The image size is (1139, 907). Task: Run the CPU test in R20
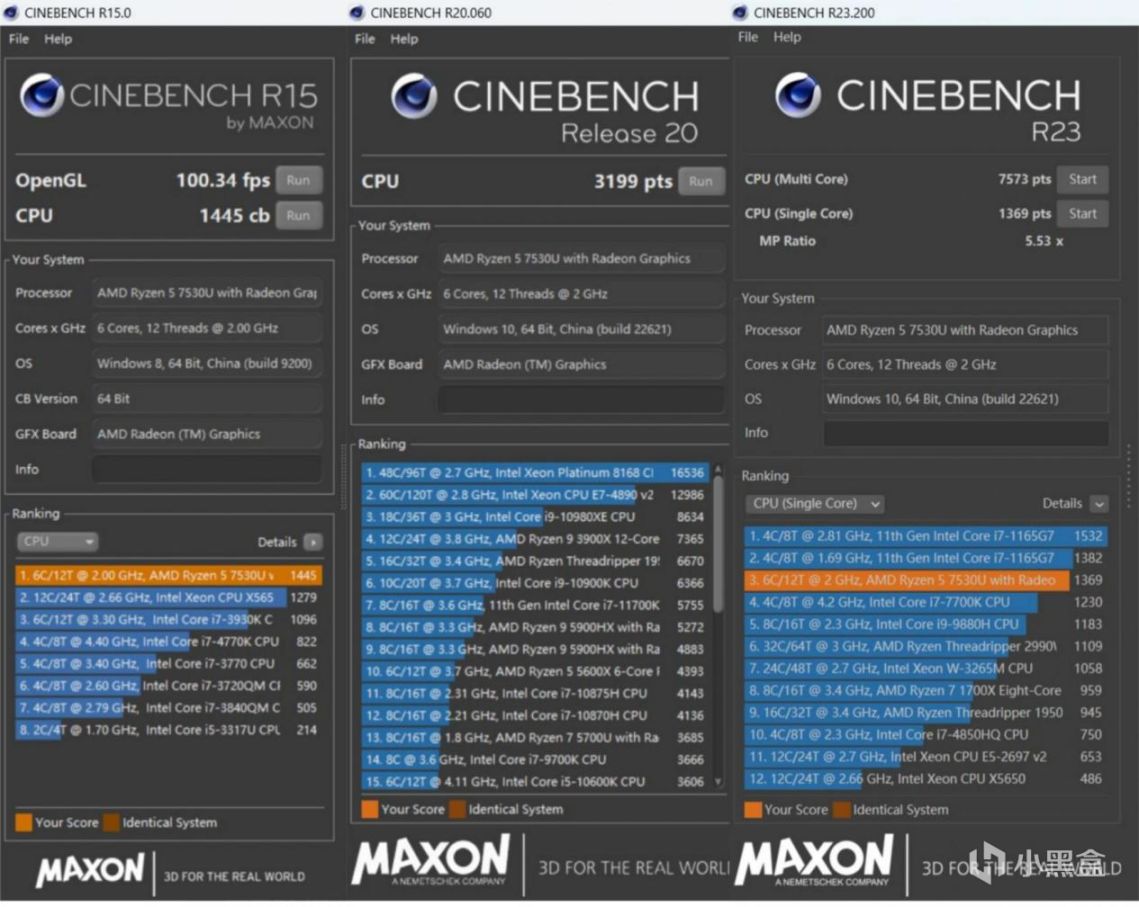[701, 181]
